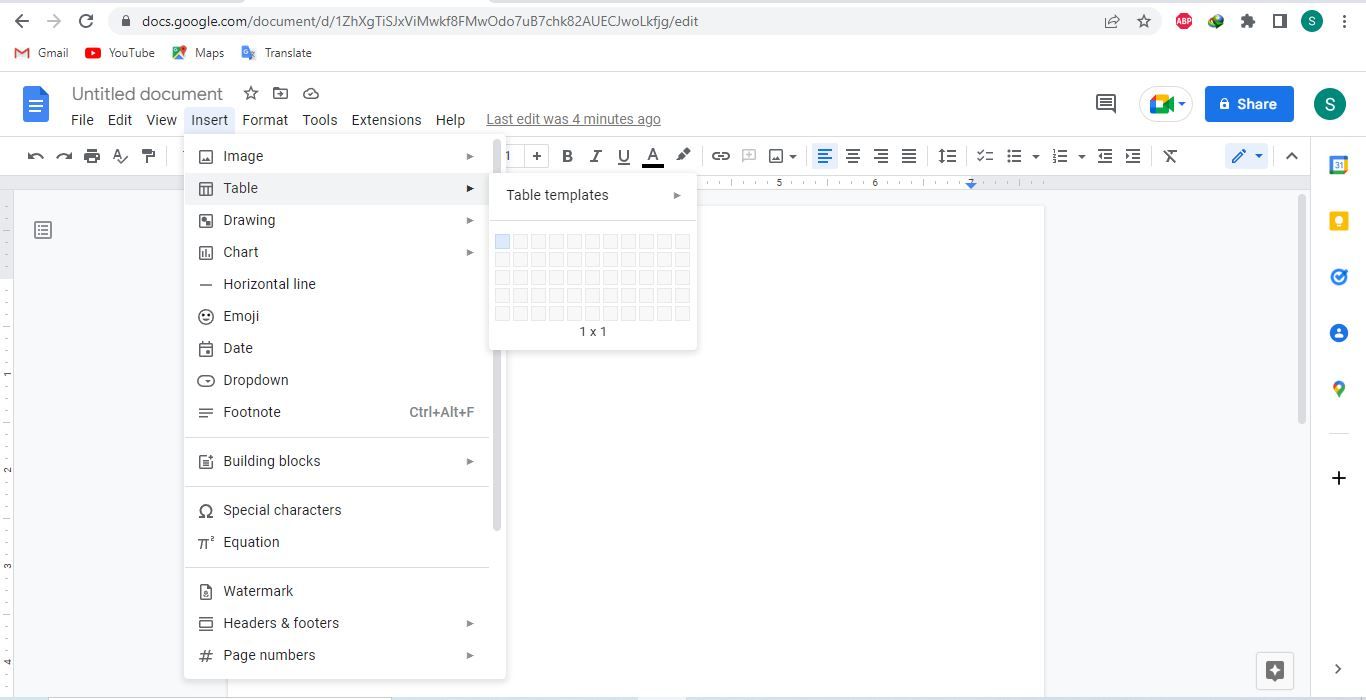The width and height of the screenshot is (1366, 700).
Task: Choose Emoji from Insert menu
Action: tap(337, 316)
